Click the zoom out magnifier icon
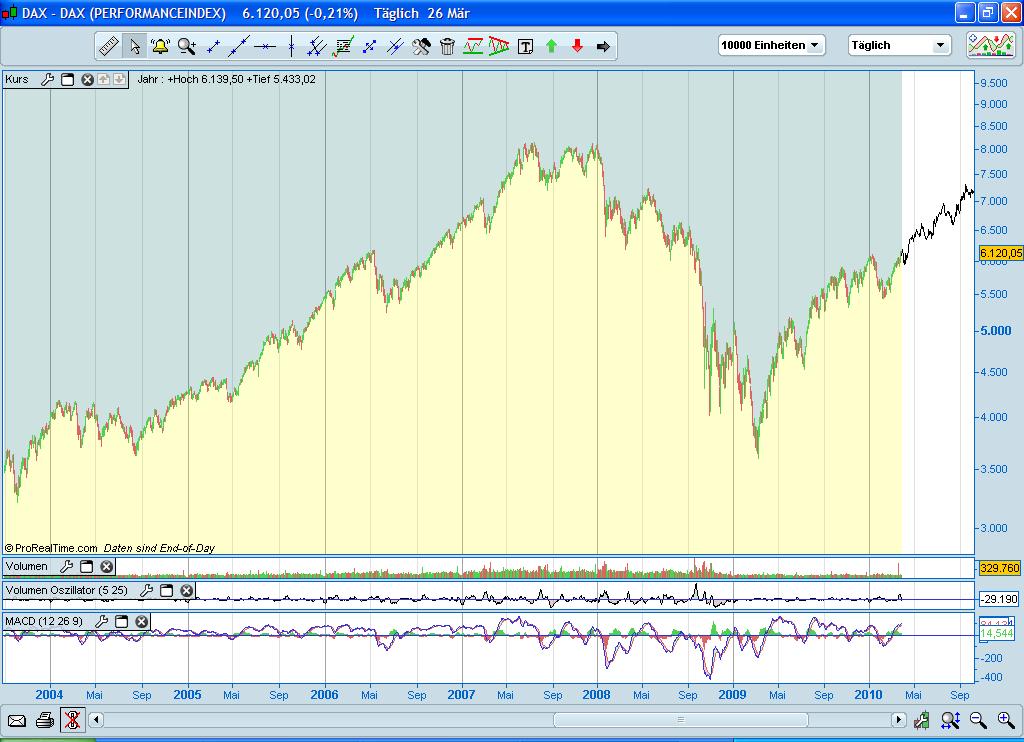 (x=978, y=720)
